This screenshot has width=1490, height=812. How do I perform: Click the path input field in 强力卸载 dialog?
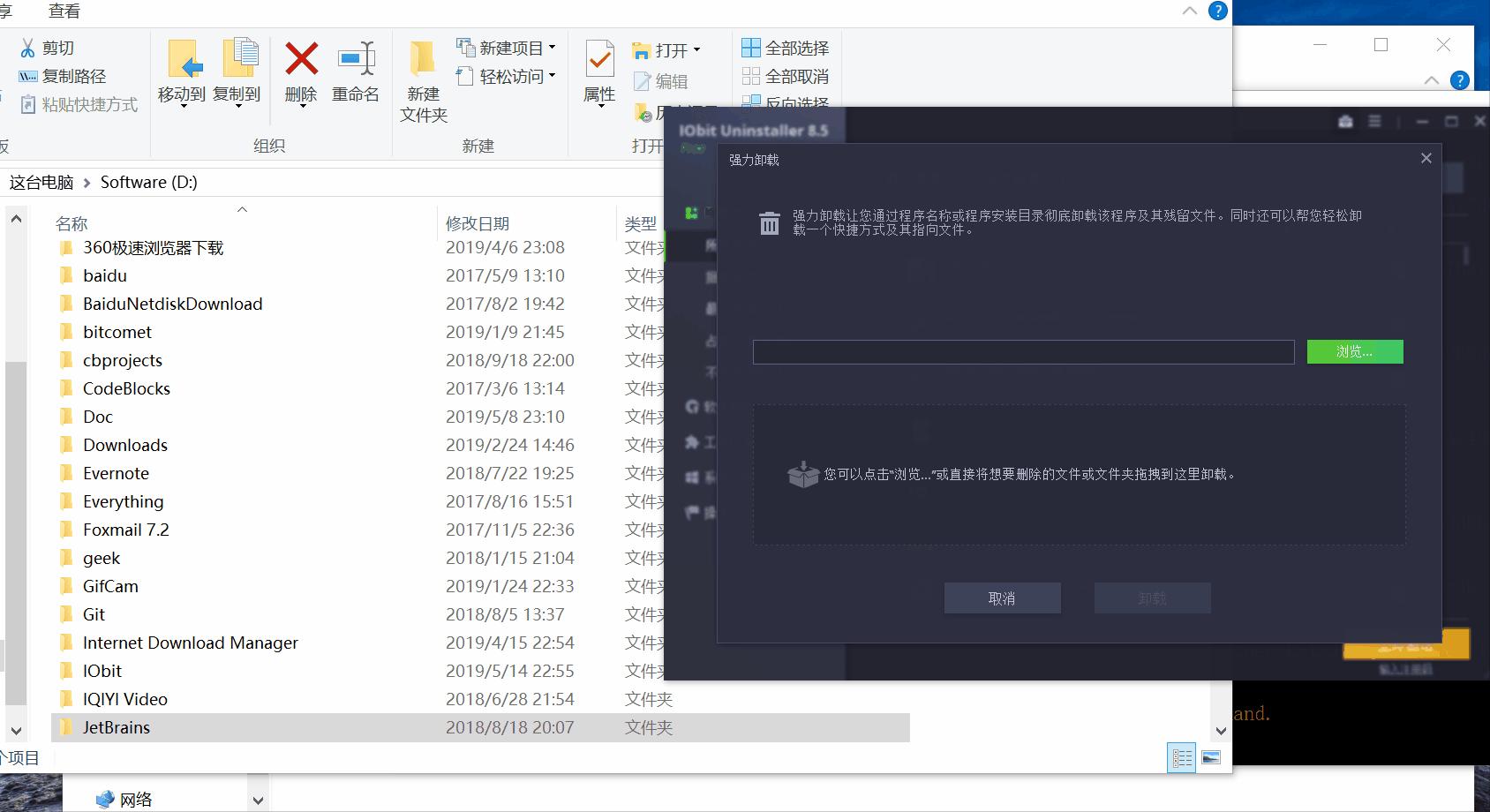click(1024, 352)
